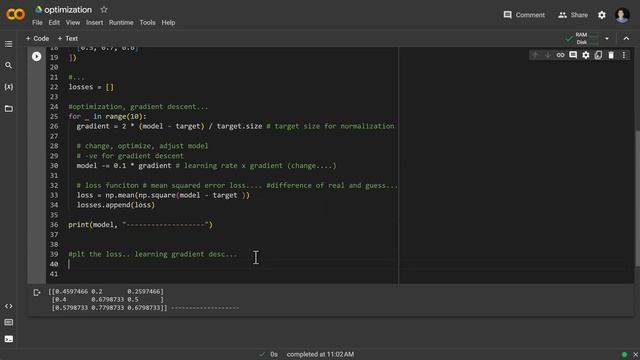Open the Runtime menu
Image resolution: width=640 pixels, height=360 pixels.
point(121,22)
